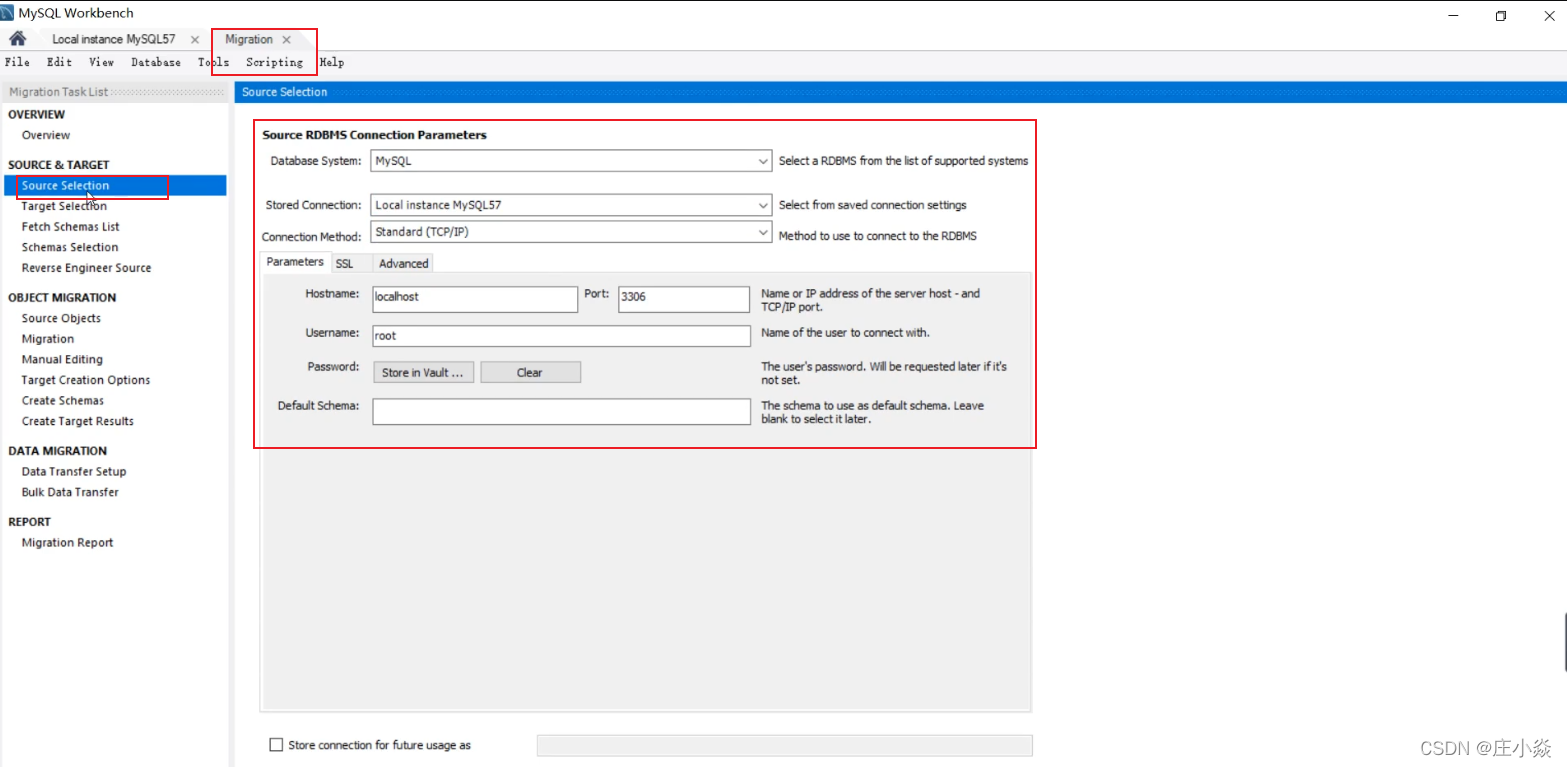Open the File menu

(x=17, y=62)
